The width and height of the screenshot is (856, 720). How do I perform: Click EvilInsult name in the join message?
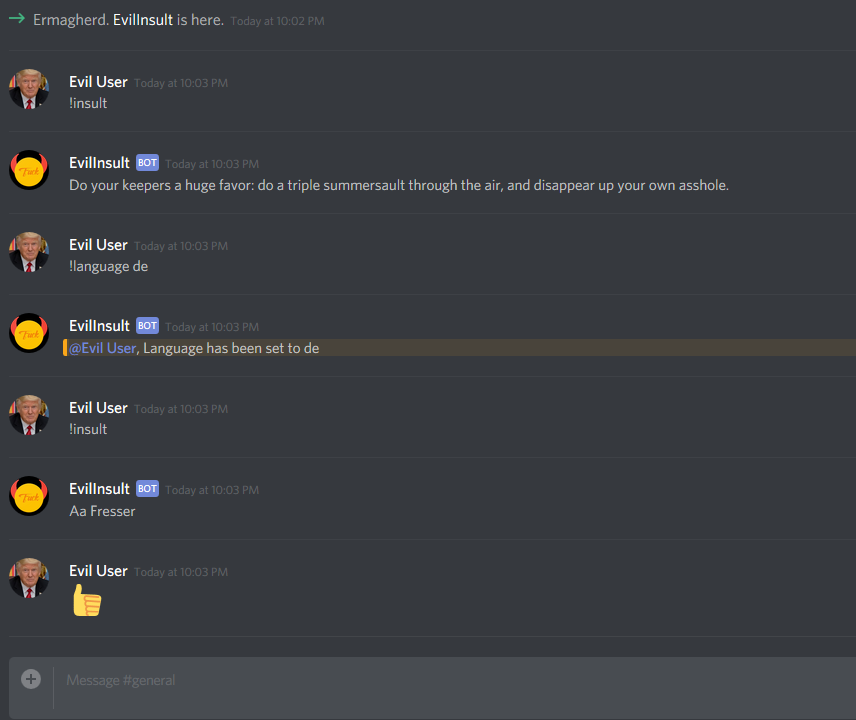[143, 20]
